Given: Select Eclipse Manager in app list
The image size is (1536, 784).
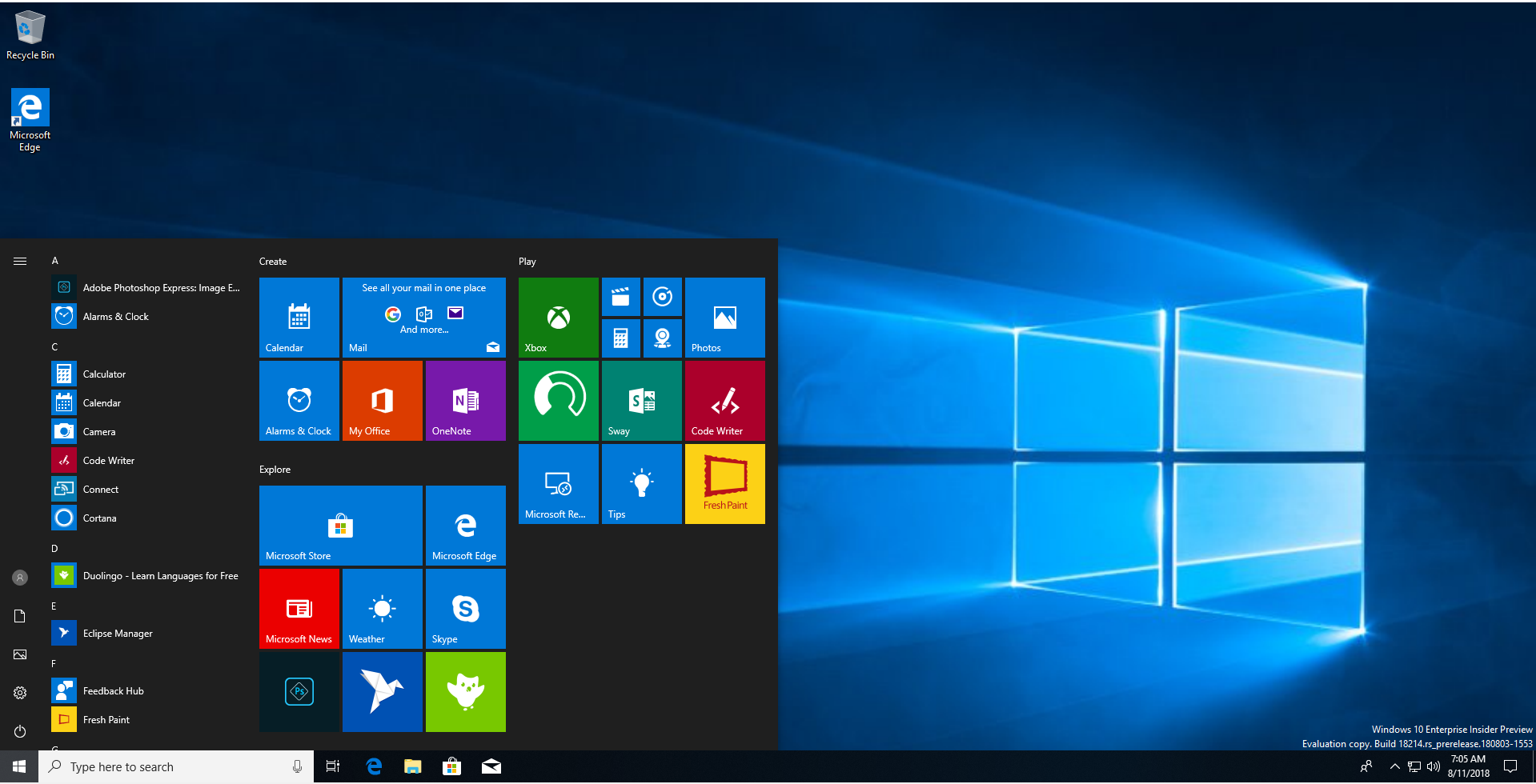Looking at the screenshot, I should [147, 634].
